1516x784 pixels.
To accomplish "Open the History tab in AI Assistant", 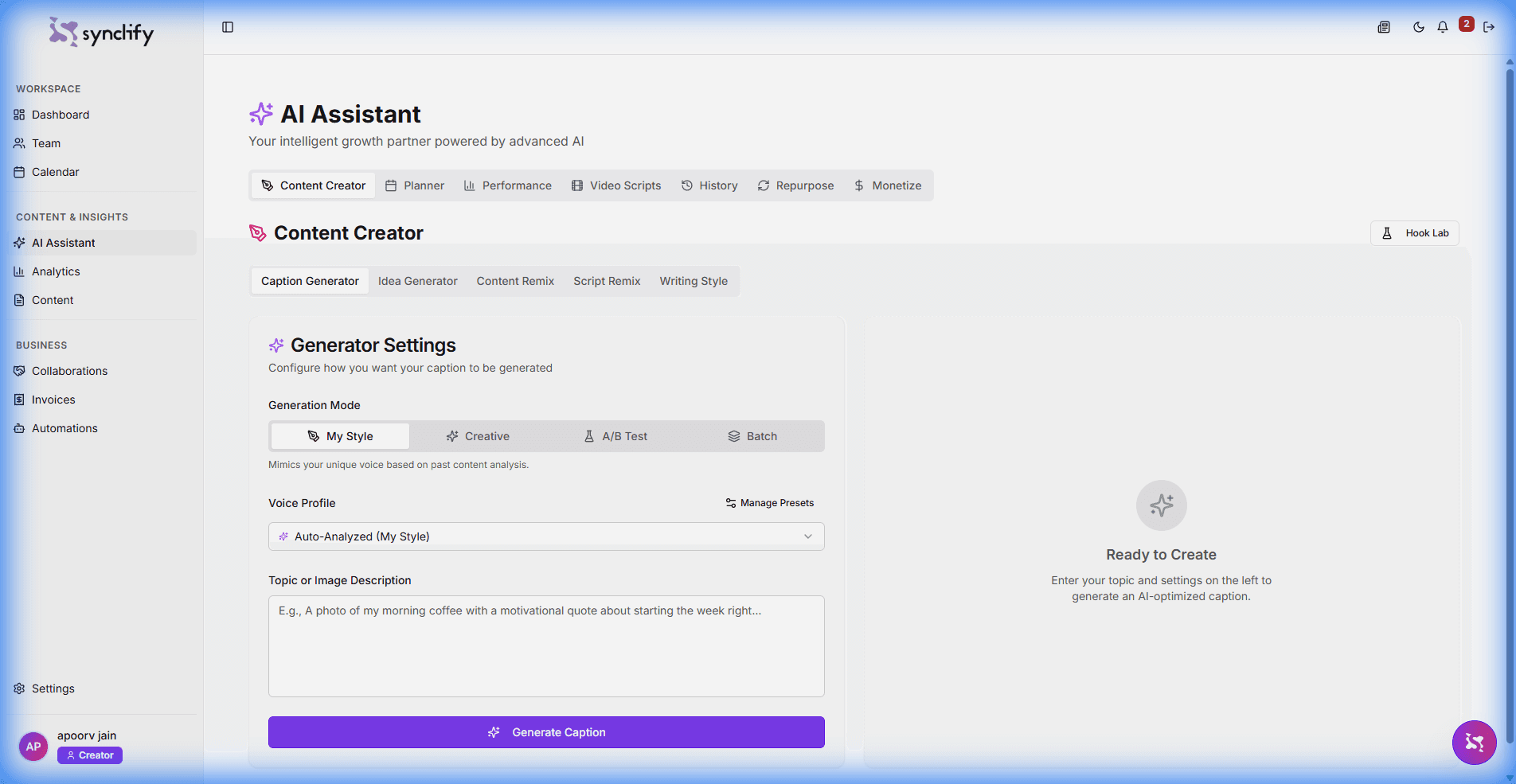I will tap(709, 185).
